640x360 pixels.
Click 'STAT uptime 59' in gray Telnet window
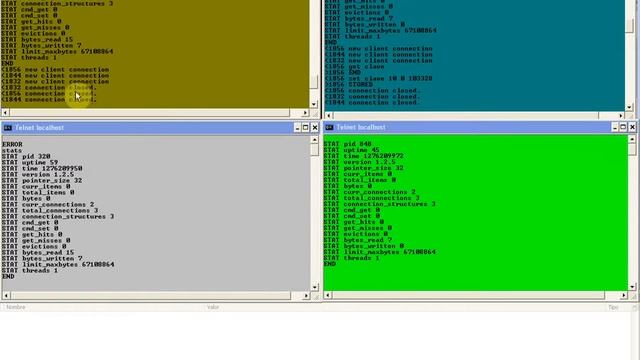[x=30, y=162]
